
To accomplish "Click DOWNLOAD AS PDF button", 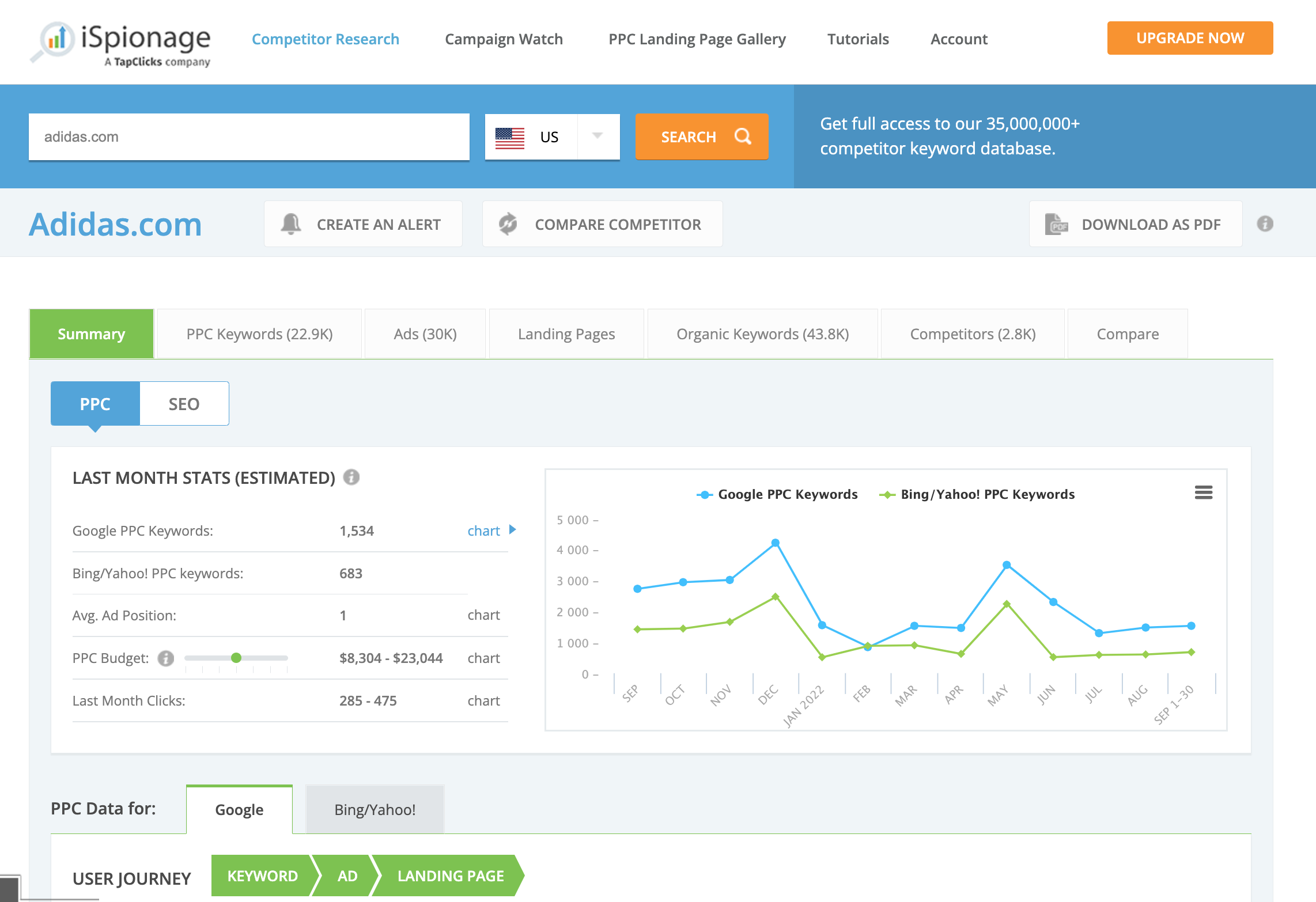I will point(1136,223).
